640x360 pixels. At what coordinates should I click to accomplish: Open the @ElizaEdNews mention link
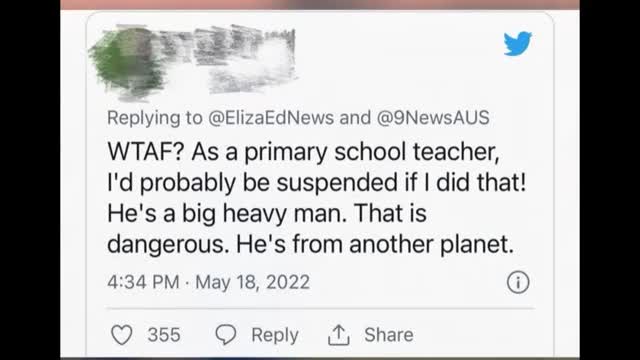click(x=271, y=118)
